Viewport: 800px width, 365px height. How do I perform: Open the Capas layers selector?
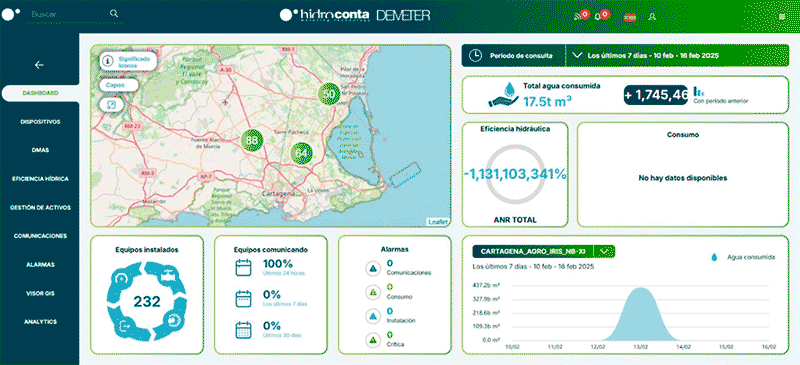[118, 85]
